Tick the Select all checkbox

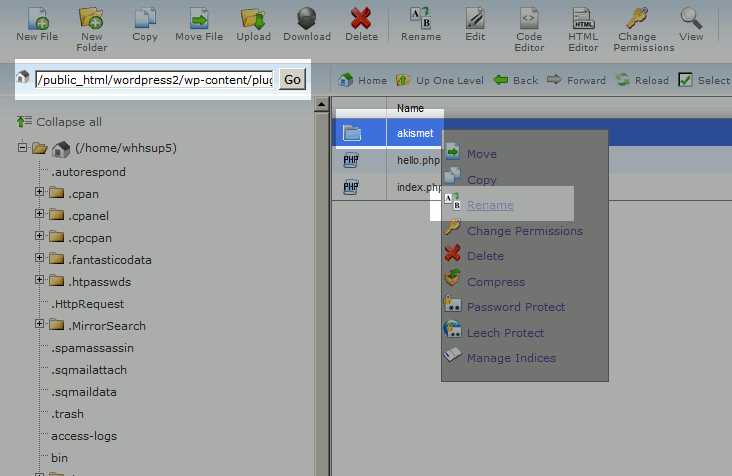pyautogui.click(x=686, y=80)
